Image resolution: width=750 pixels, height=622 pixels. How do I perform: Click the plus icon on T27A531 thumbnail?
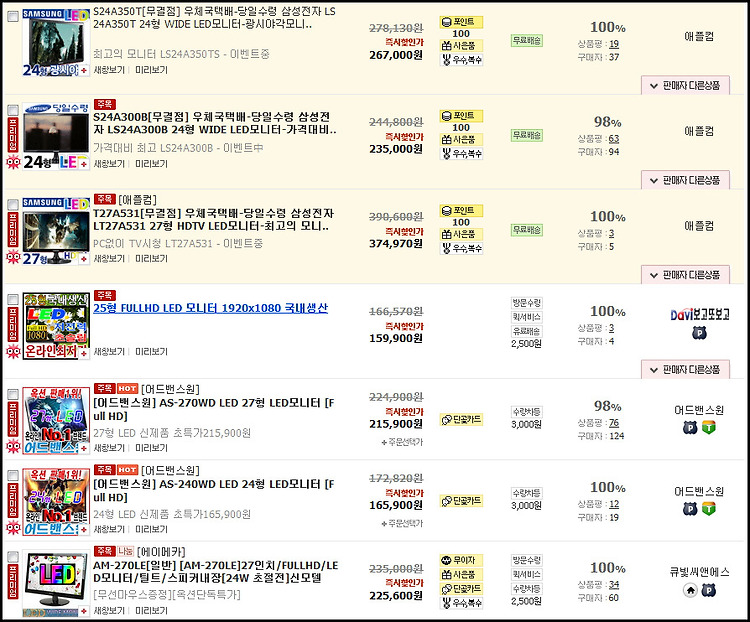point(84,259)
